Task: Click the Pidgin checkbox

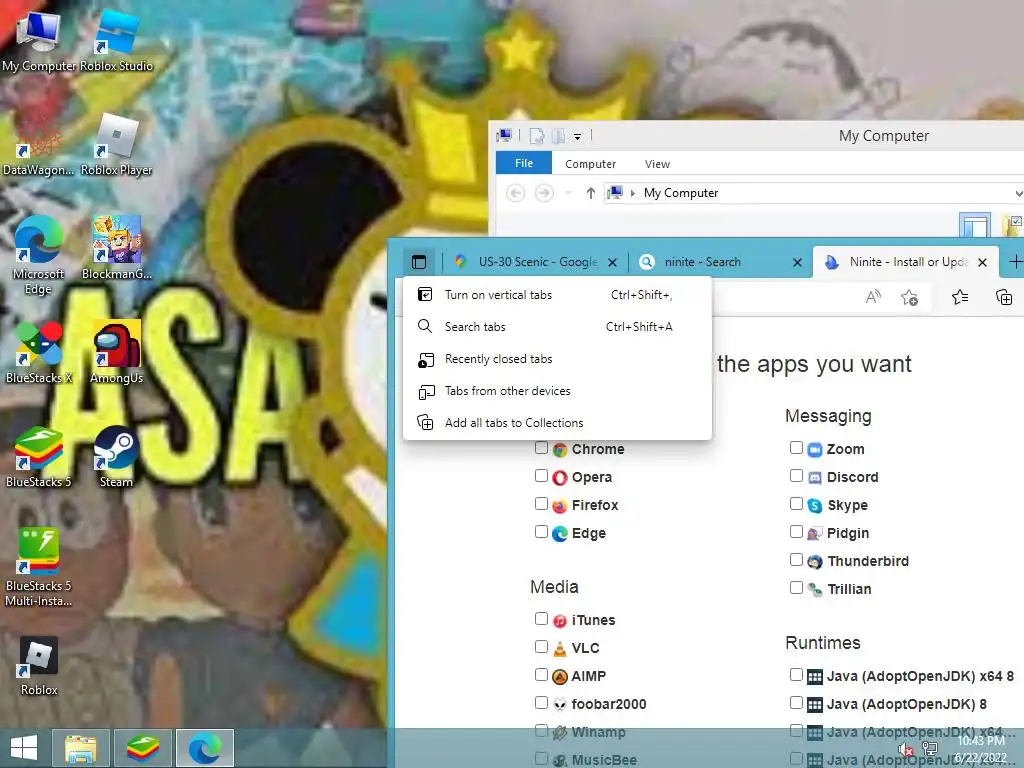Action: [796, 532]
